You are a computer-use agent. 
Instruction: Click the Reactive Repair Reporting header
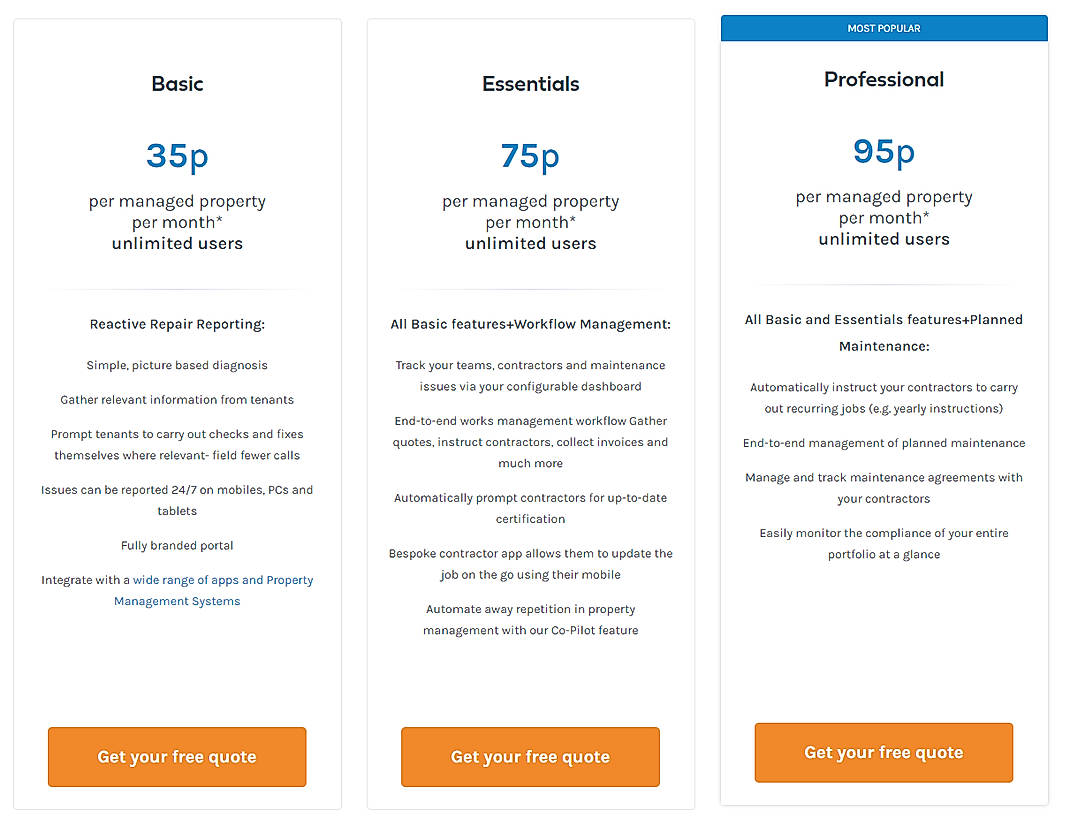point(177,324)
